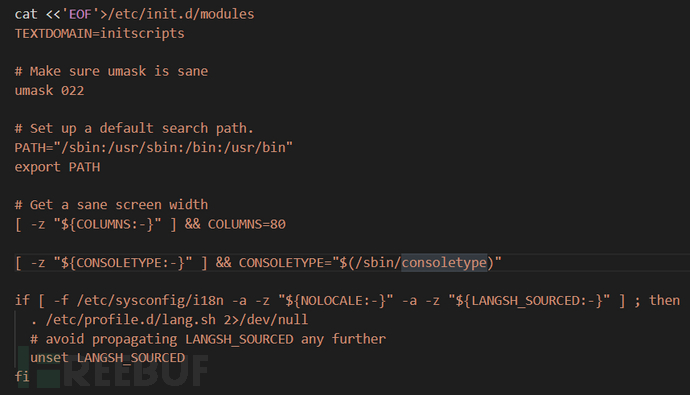This screenshot has width=690, height=395.
Task: Click '# avoid propagating LANGSH_SOURCED' comment
Action: point(208,339)
